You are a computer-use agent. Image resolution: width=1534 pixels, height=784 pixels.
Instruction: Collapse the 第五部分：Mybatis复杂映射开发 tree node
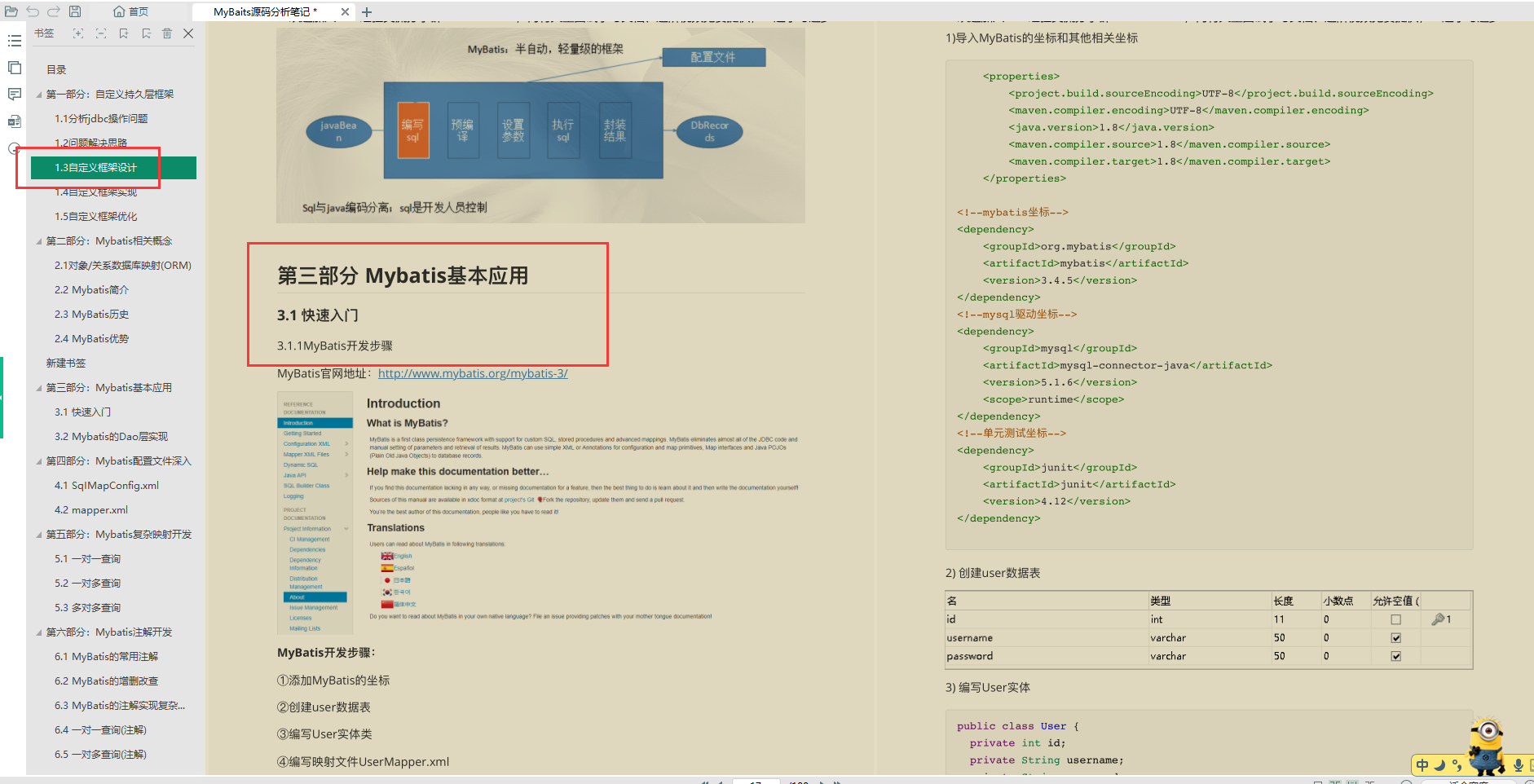coord(39,535)
